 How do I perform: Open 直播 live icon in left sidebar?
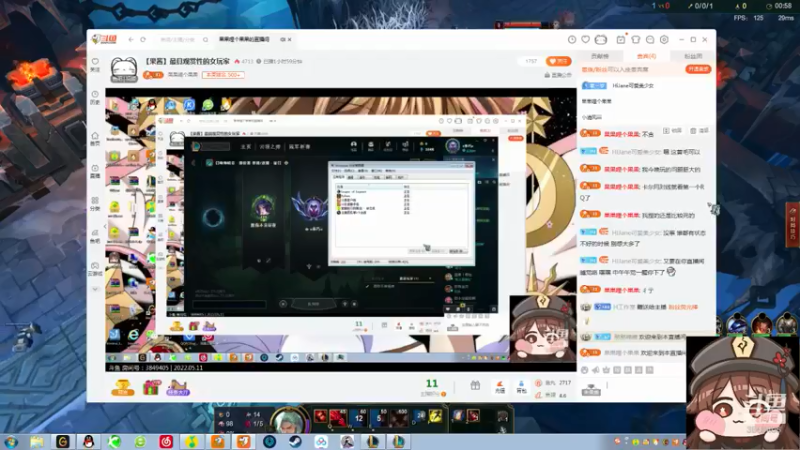[95, 171]
